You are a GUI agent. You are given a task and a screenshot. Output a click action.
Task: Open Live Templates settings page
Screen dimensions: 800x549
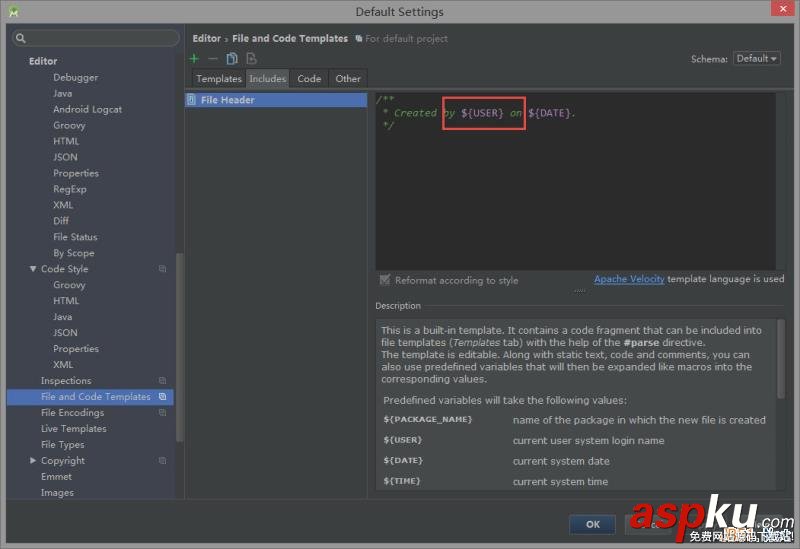[x=73, y=429]
